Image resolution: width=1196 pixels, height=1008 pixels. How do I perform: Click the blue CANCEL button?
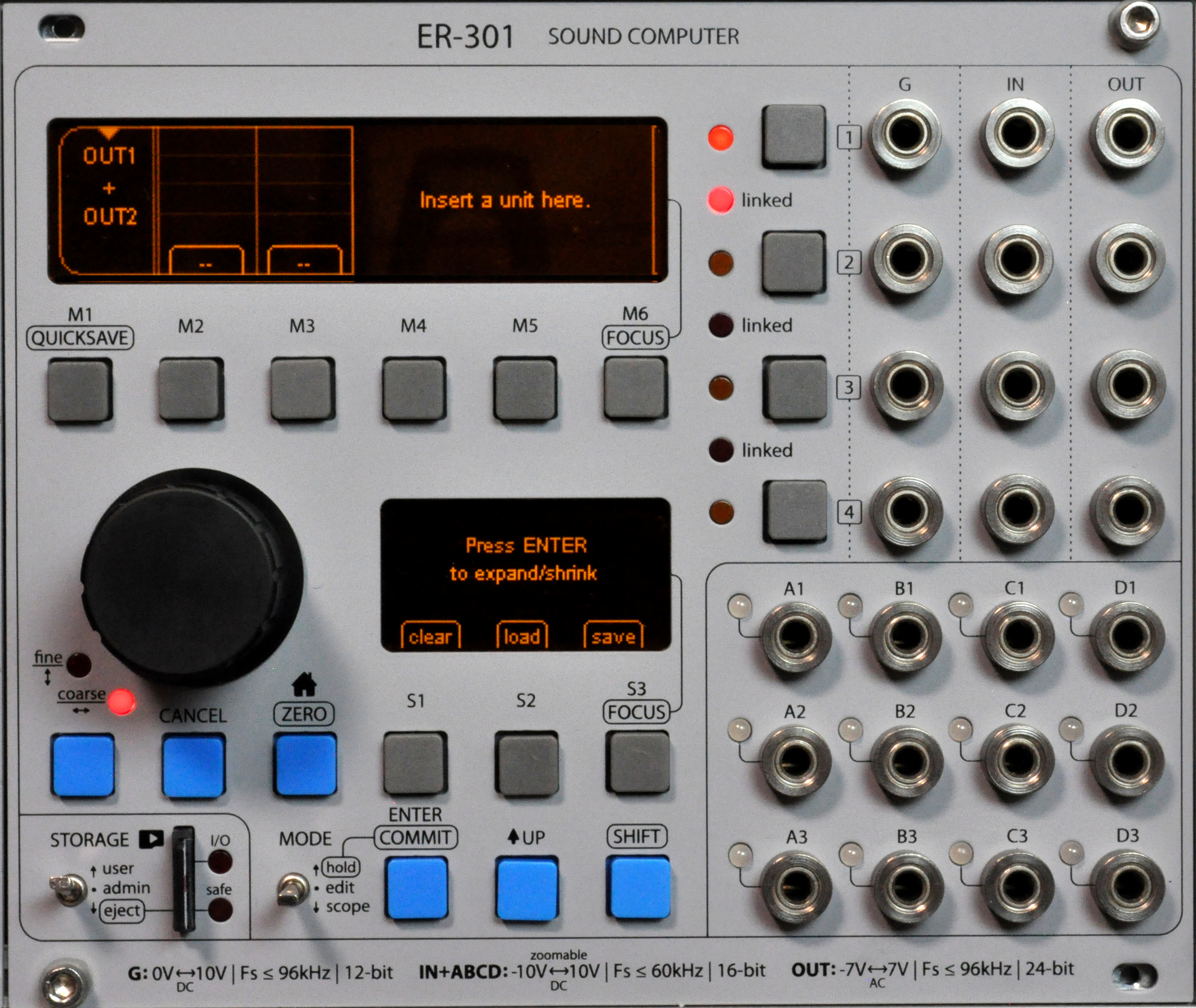pyautogui.click(x=193, y=766)
